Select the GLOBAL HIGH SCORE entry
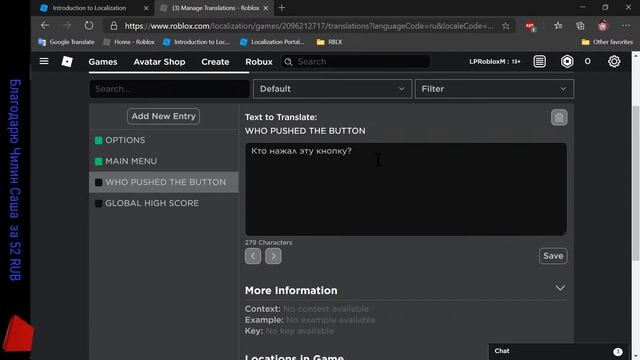The height and width of the screenshot is (360, 640). coord(164,203)
